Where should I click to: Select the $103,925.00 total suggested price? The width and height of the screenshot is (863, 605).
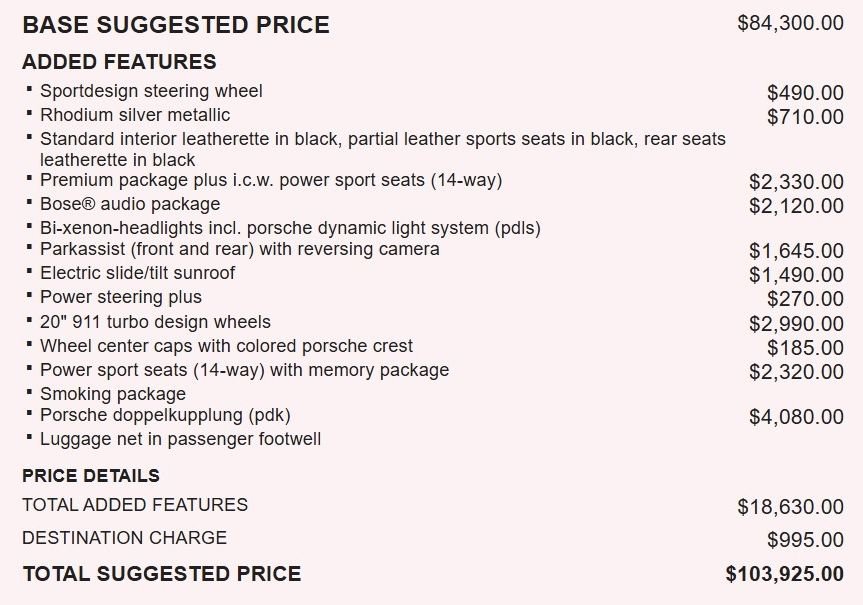tap(785, 574)
